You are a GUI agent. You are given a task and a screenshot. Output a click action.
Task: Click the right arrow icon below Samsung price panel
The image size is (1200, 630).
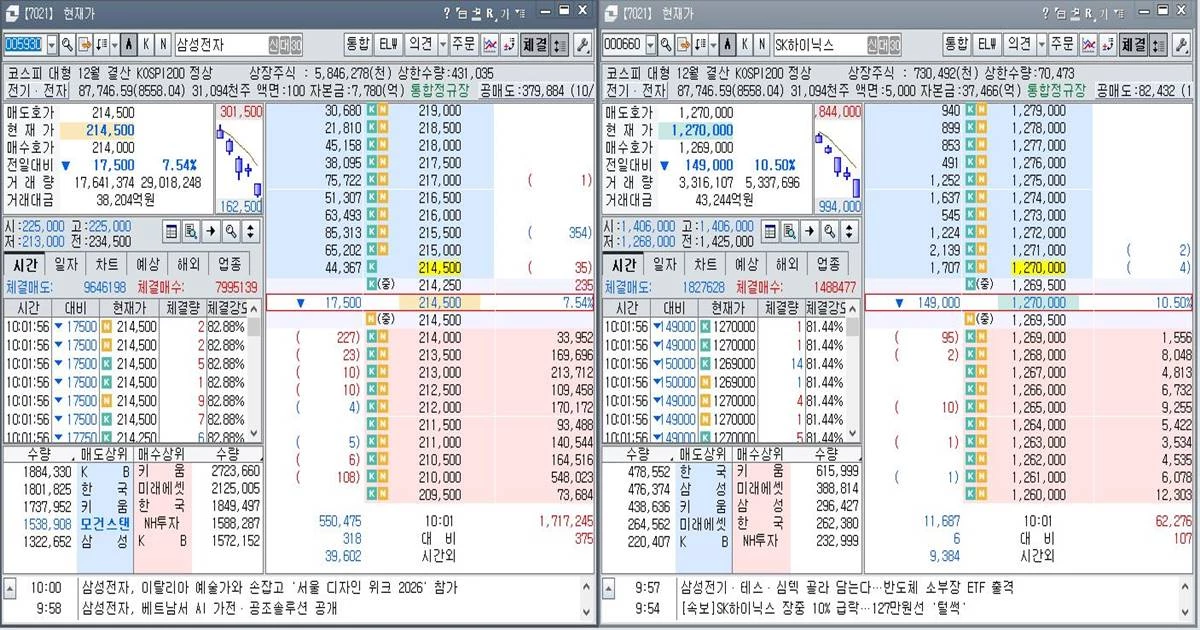pos(210,231)
